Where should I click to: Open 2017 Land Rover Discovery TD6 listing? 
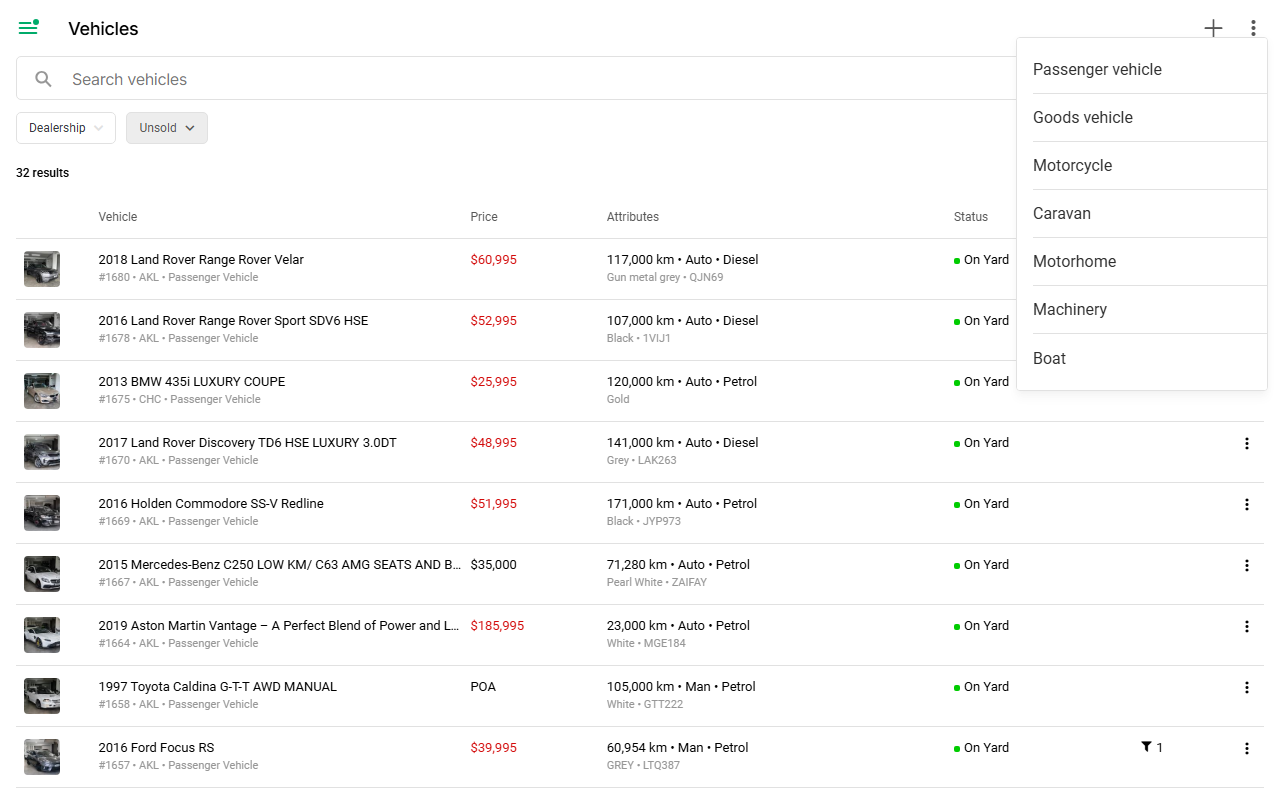247,443
